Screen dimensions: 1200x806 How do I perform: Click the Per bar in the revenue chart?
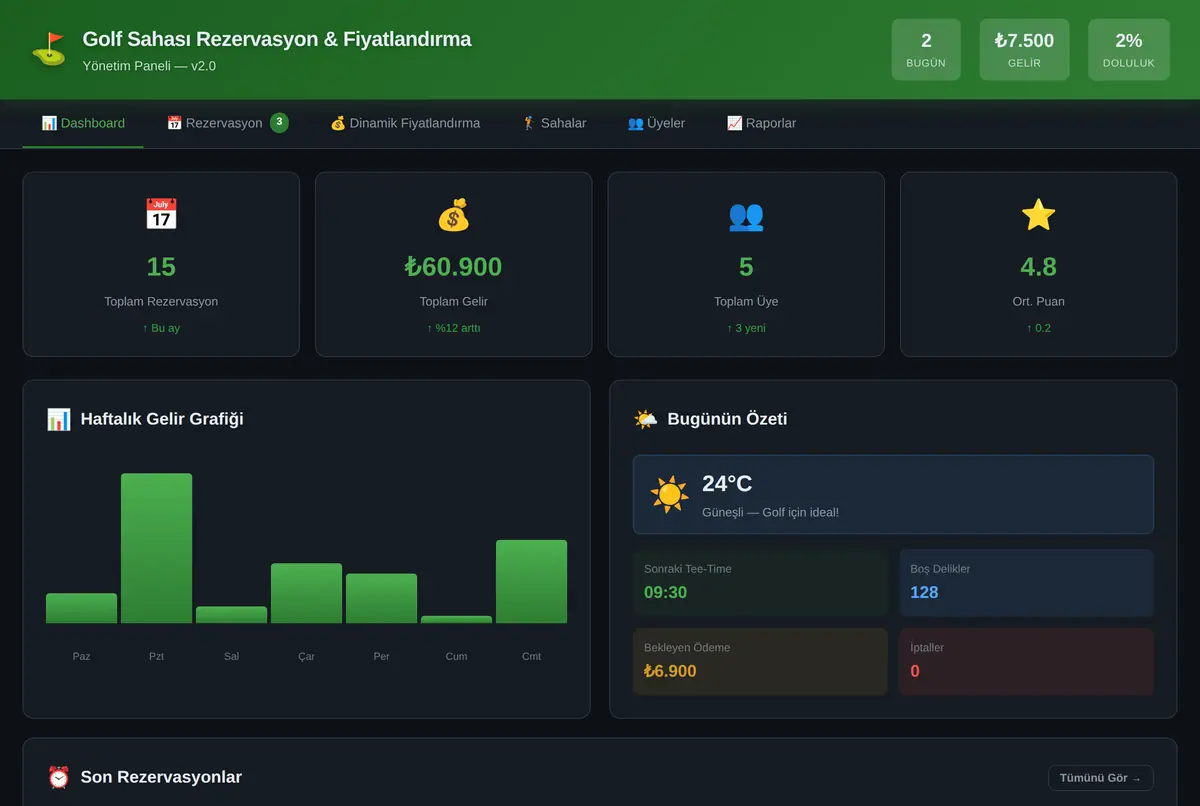click(x=381, y=598)
